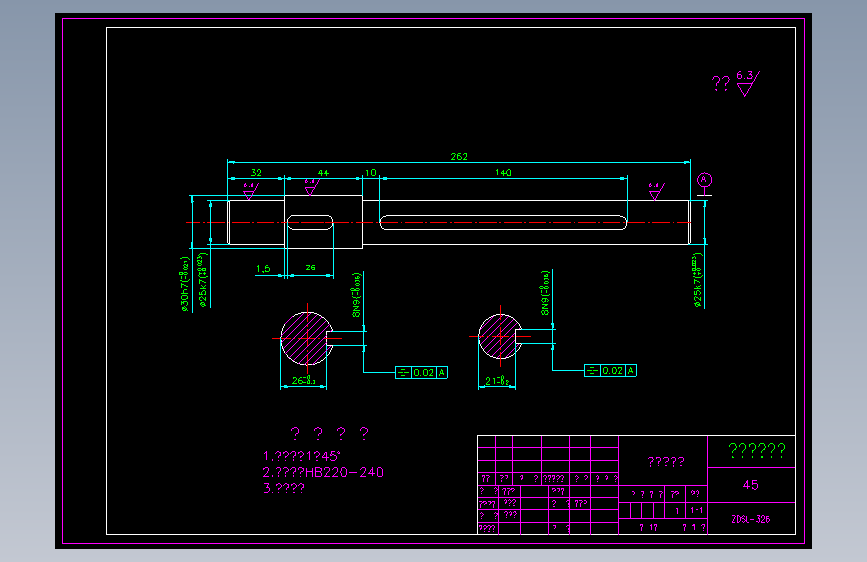Select the ø25k7 label at right shaft end
The image size is (867, 562).
click(x=698, y=280)
